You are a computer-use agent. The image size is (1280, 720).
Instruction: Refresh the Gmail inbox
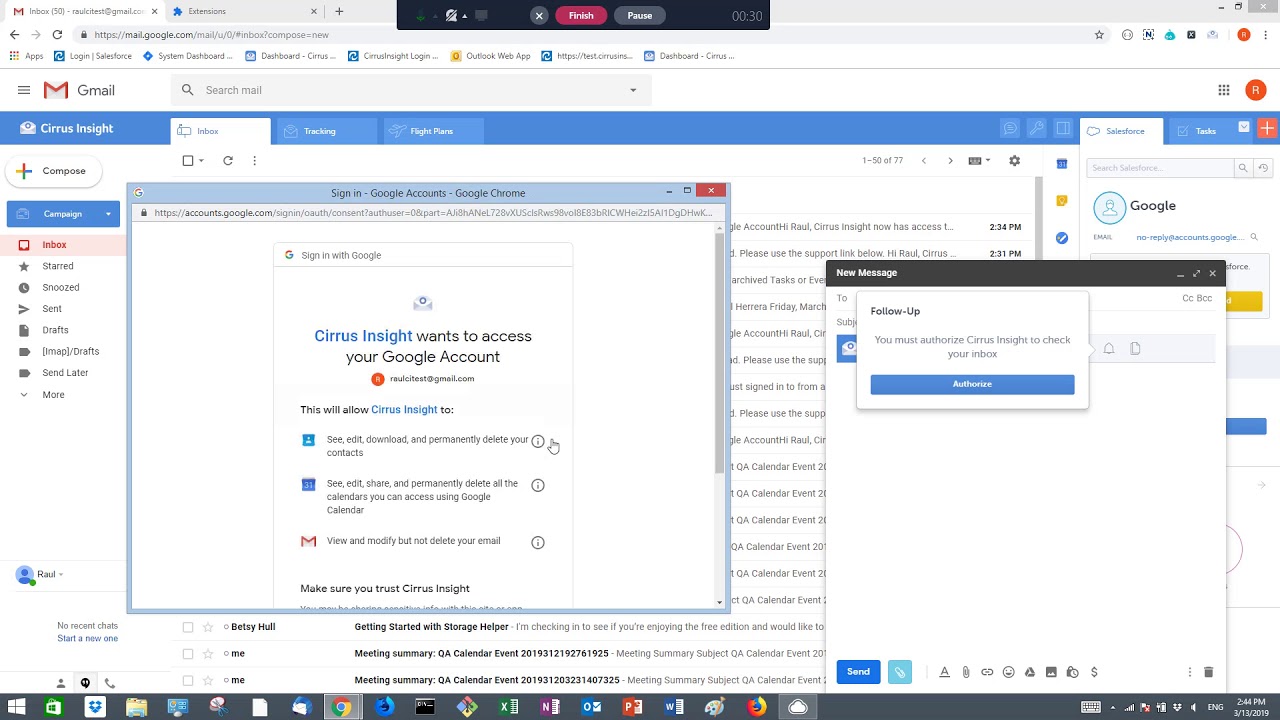click(228, 161)
